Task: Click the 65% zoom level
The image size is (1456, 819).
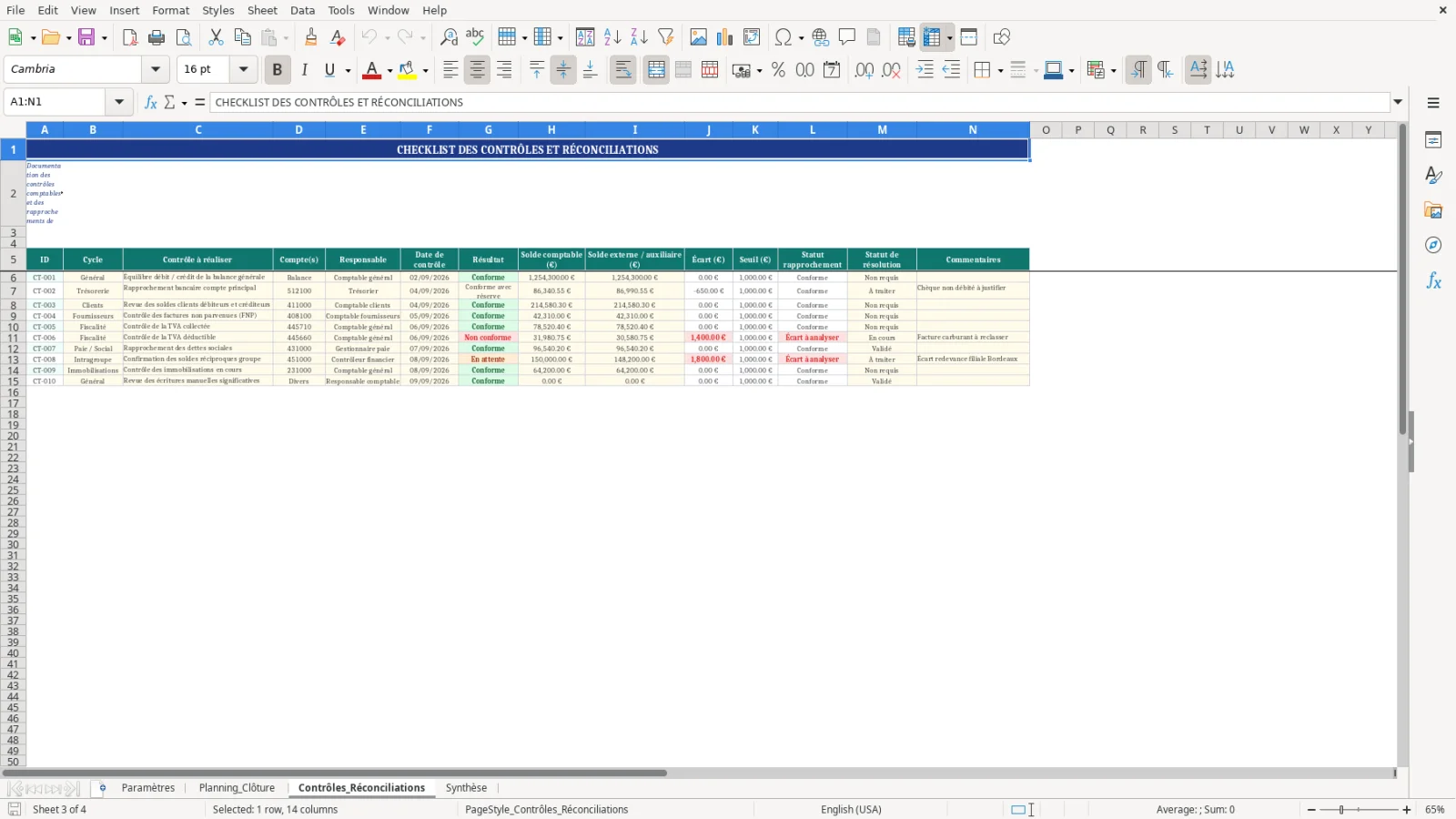Action: pyautogui.click(x=1434, y=809)
